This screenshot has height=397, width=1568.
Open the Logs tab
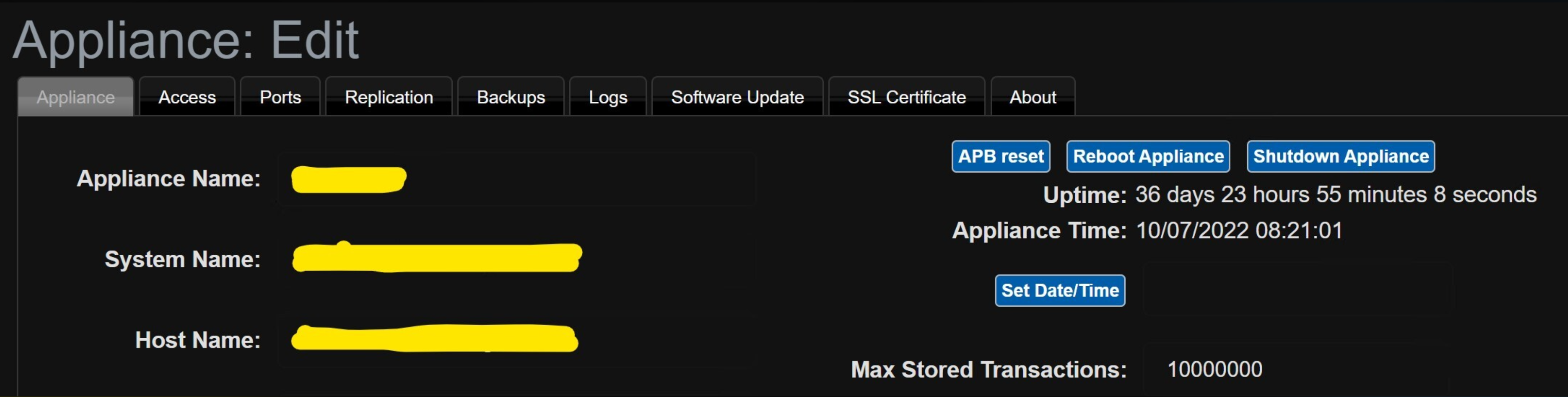tap(607, 96)
